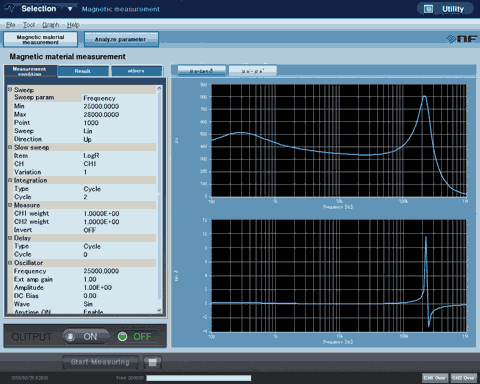Open the File menu

coord(10,25)
